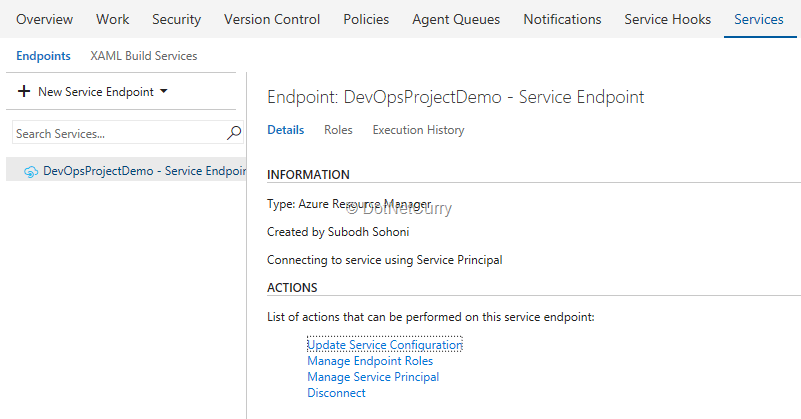Screen dimensions: 801x419
Task: View the Execution History tab
Action: [418, 130]
